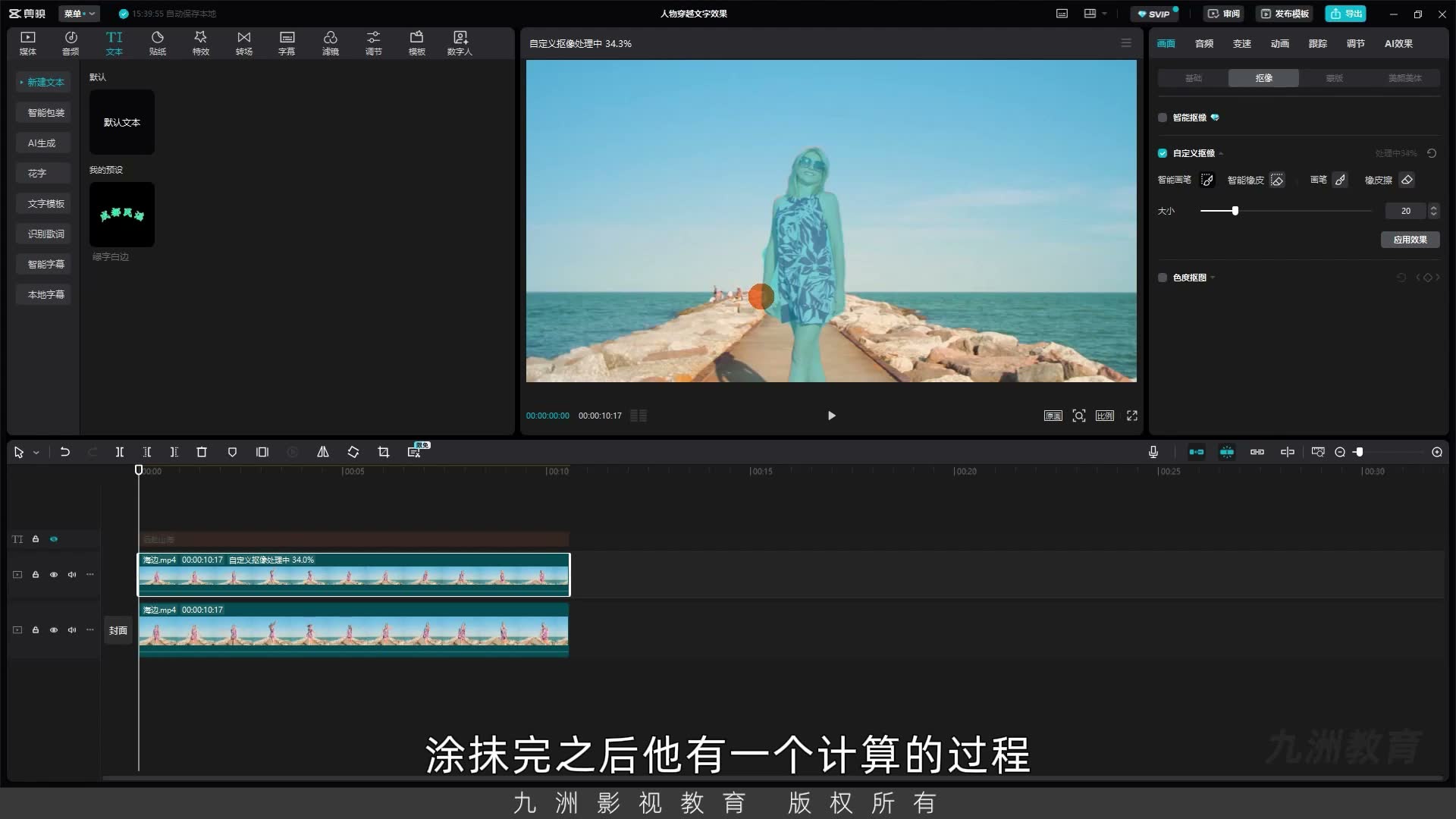1456x819 pixels.
Task: Click the undo arrow in timeline toolbar
Action: 65,452
